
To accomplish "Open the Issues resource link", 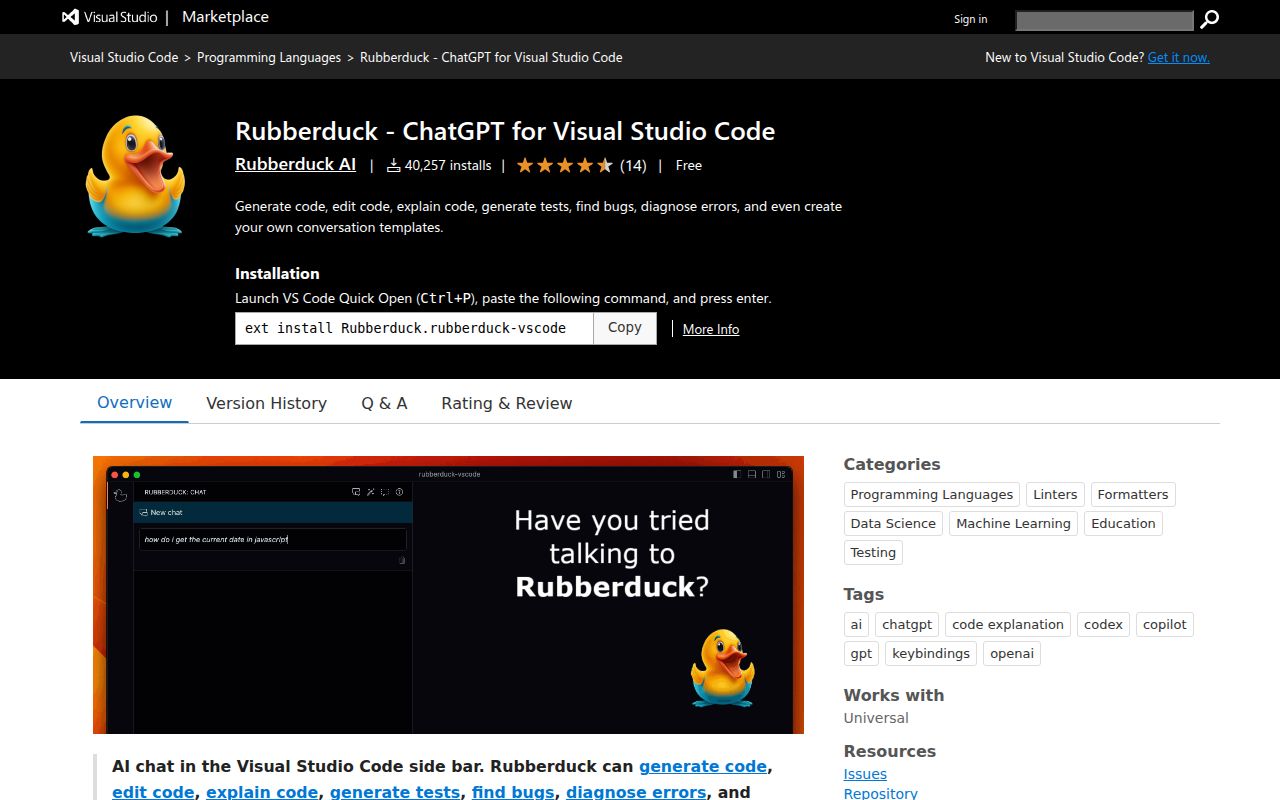I will 865,774.
